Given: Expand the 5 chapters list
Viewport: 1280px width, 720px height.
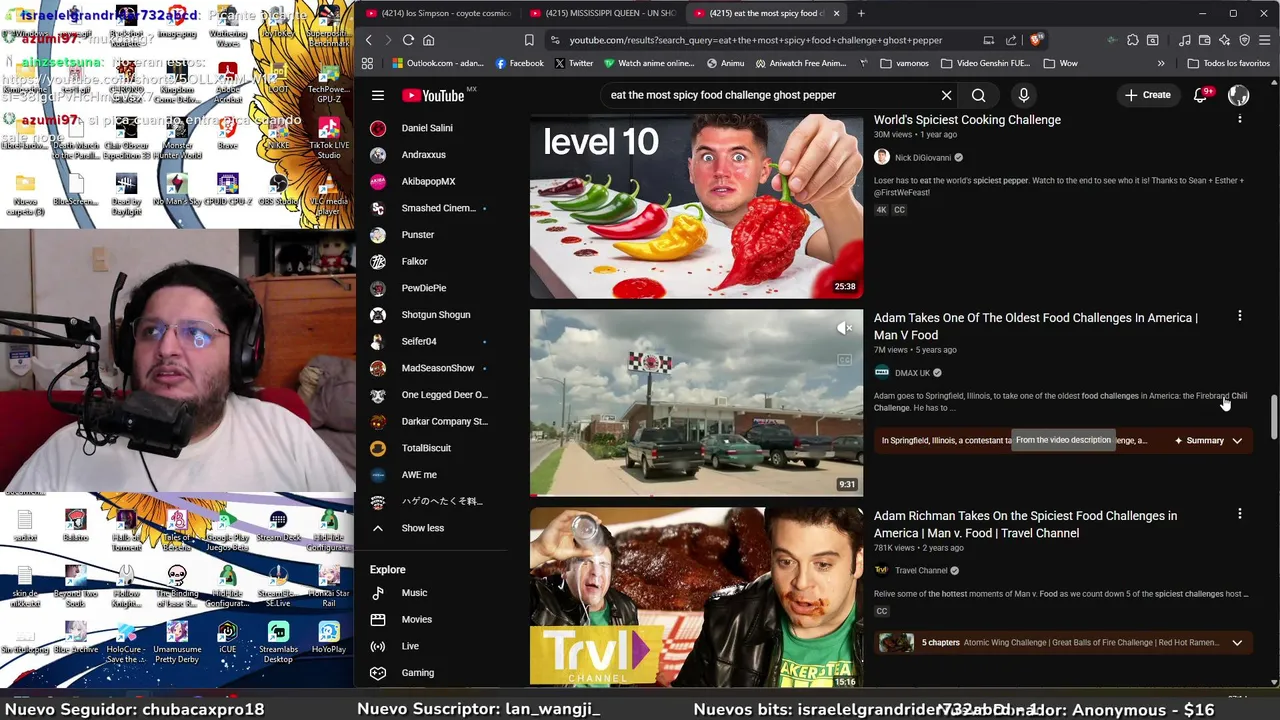Looking at the screenshot, I should (1237, 643).
